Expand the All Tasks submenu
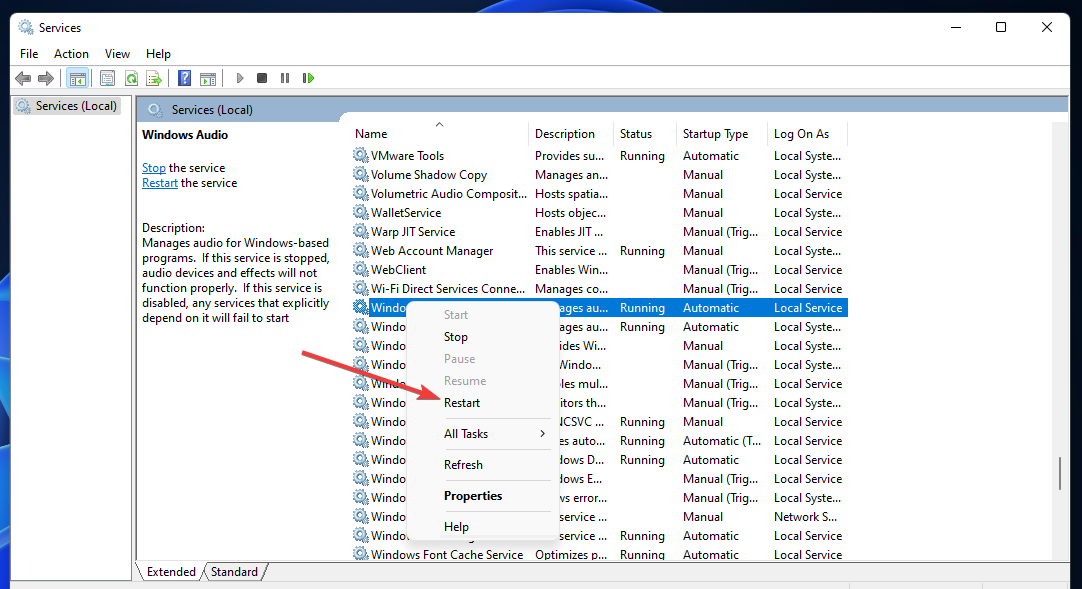Viewport: 1082px width, 589px height. 495,434
